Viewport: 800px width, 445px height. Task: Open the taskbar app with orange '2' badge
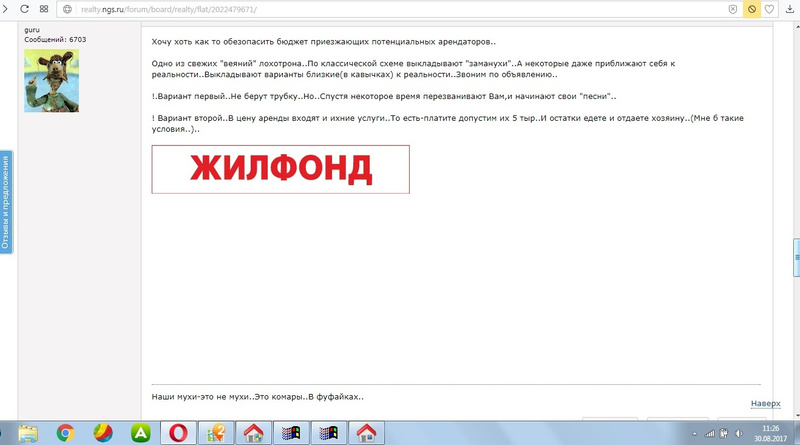tap(216, 433)
